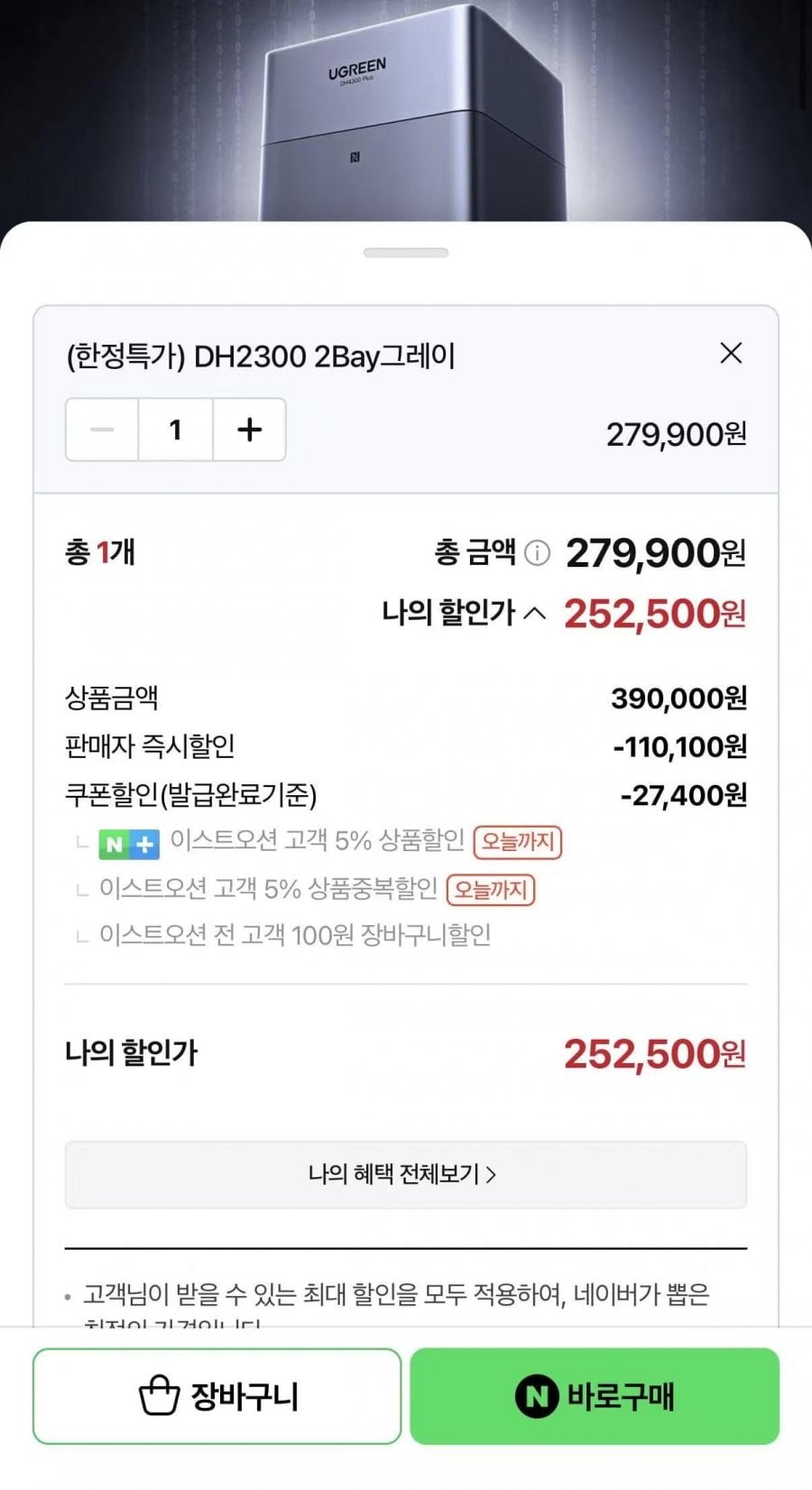Select 이스트오션 고객 5% 상품중복할인 coupon
The image size is (812, 1490).
coord(268,889)
